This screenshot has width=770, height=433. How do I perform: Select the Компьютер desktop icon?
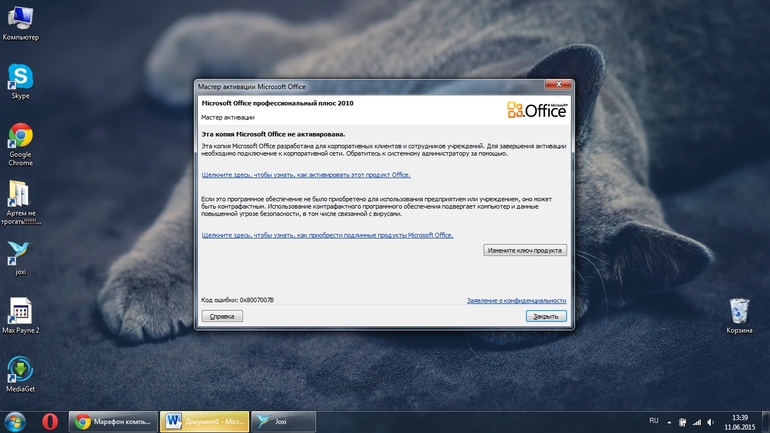click(x=20, y=23)
